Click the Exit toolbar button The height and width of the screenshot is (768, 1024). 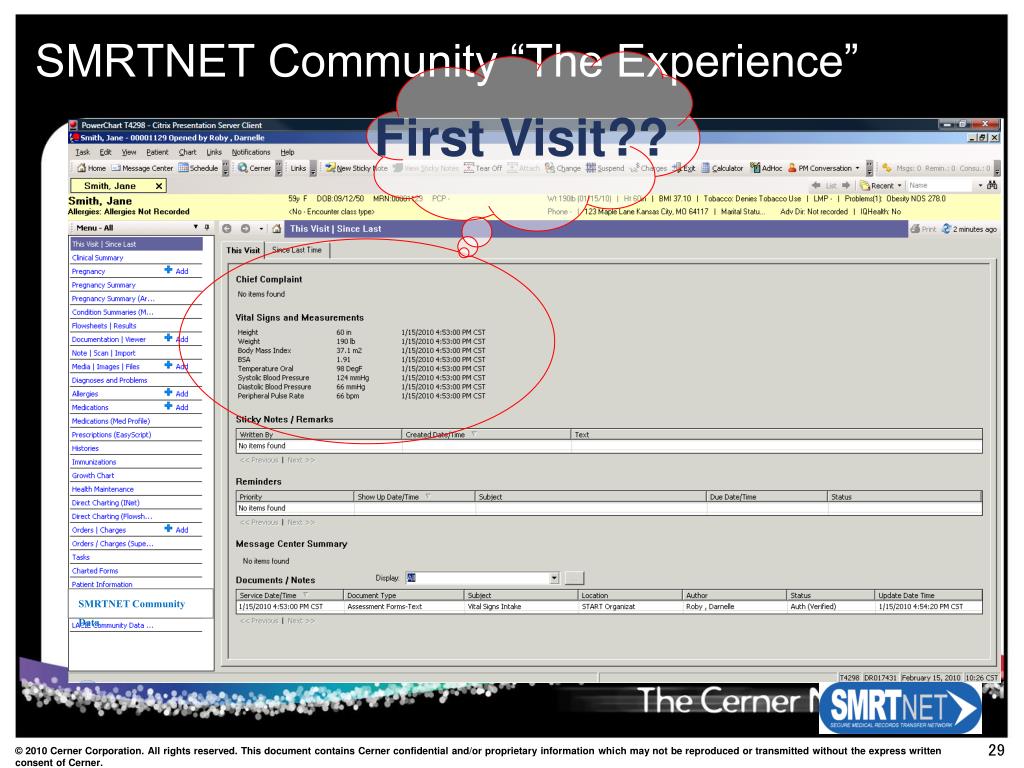point(684,168)
